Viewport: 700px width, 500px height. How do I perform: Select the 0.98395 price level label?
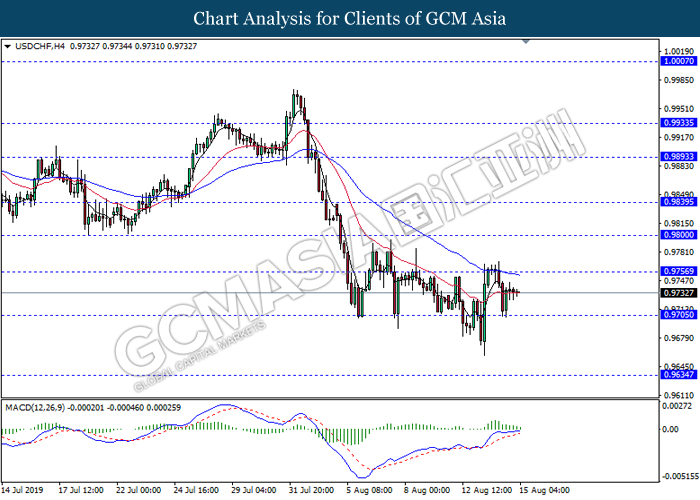tap(679, 202)
